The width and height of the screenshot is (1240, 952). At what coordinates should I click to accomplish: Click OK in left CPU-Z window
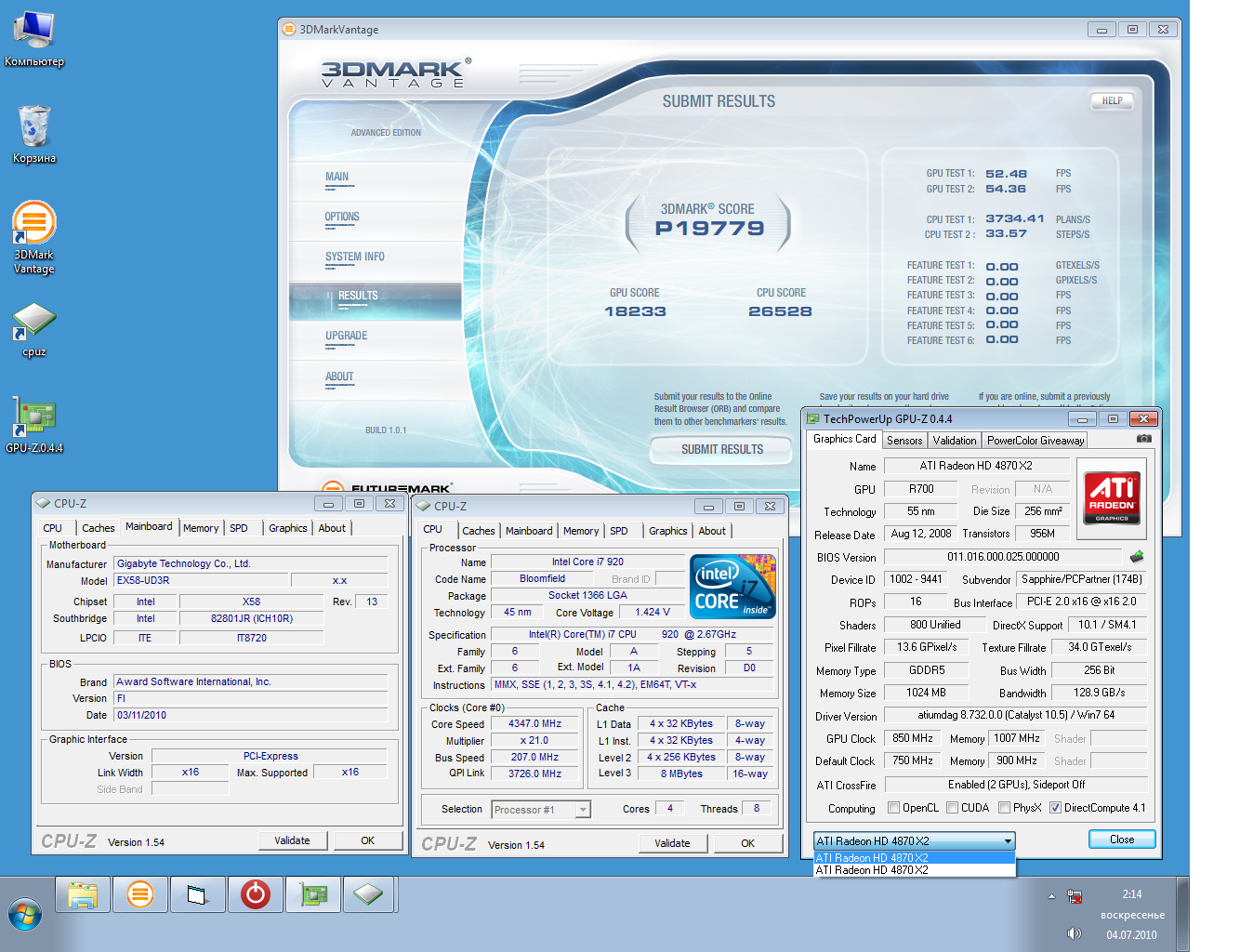click(368, 840)
